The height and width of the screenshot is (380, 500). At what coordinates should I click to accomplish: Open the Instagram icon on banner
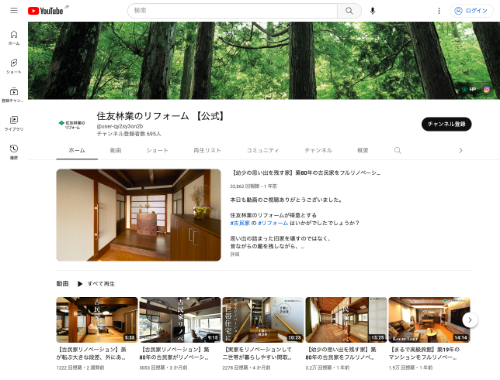(x=487, y=89)
